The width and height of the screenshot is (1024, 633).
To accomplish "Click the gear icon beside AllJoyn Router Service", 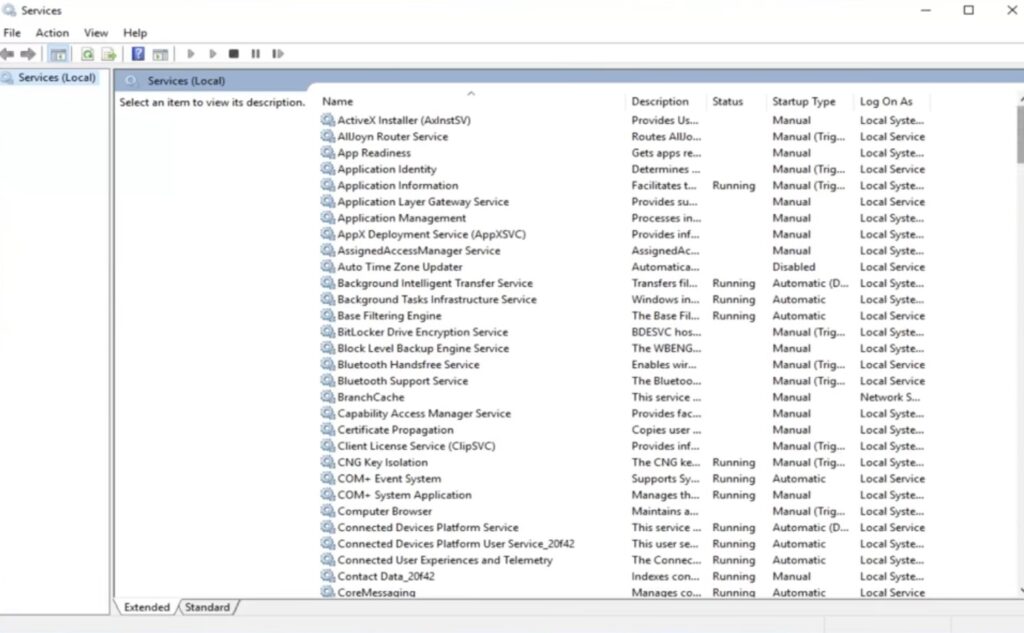I will (x=328, y=136).
